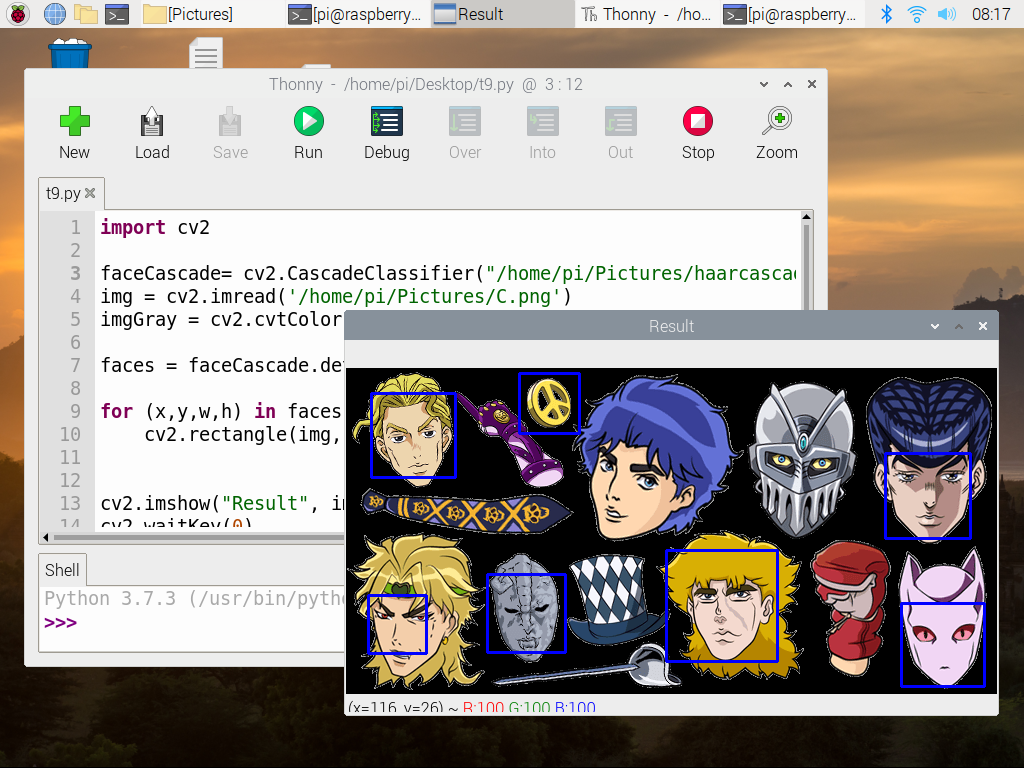Screen dimensions: 1024x768
Task: Click the New file icon in Thonny
Action: pos(74,121)
